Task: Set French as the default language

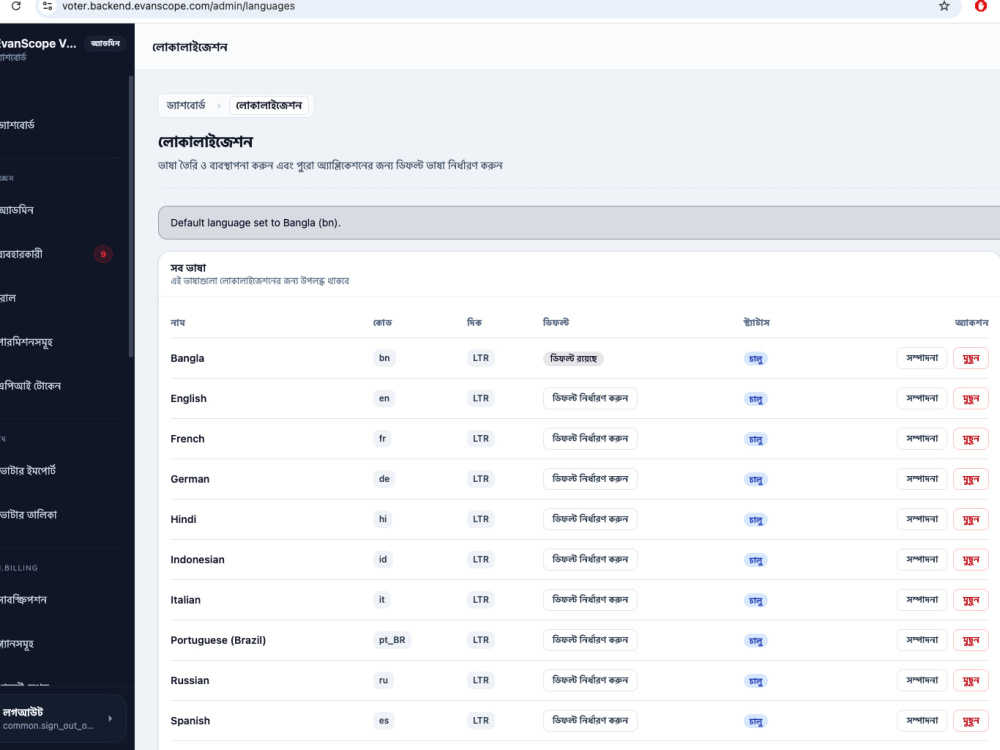Action: (x=590, y=439)
